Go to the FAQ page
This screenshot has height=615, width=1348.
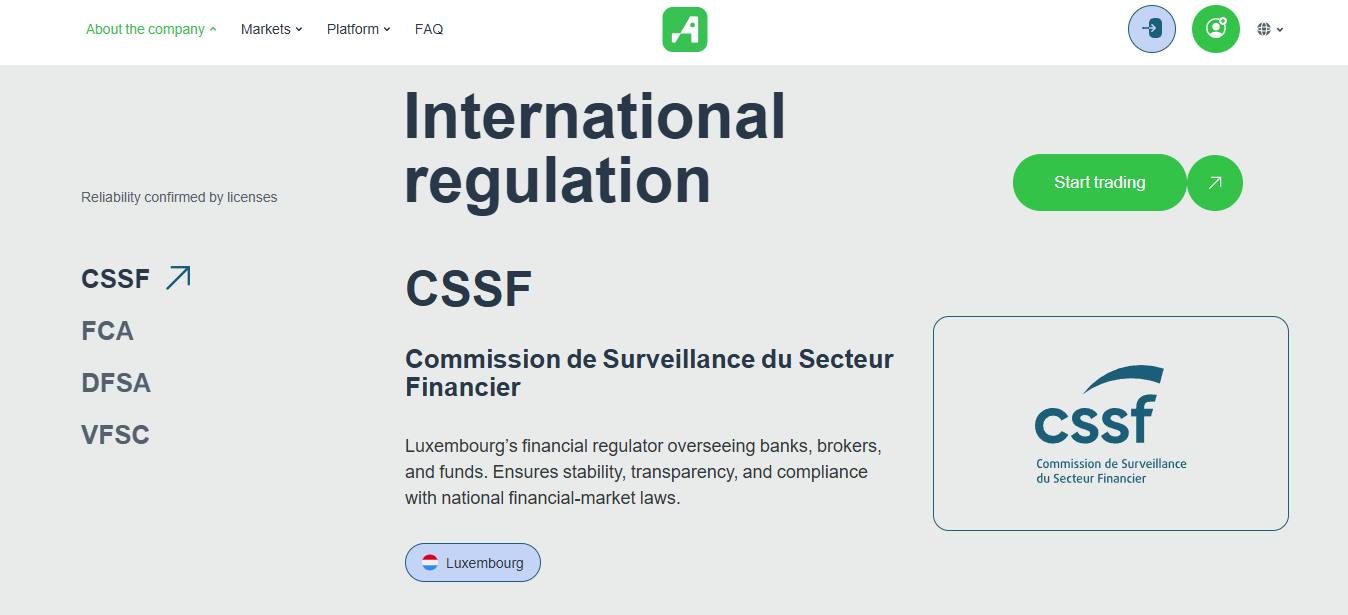click(x=429, y=30)
